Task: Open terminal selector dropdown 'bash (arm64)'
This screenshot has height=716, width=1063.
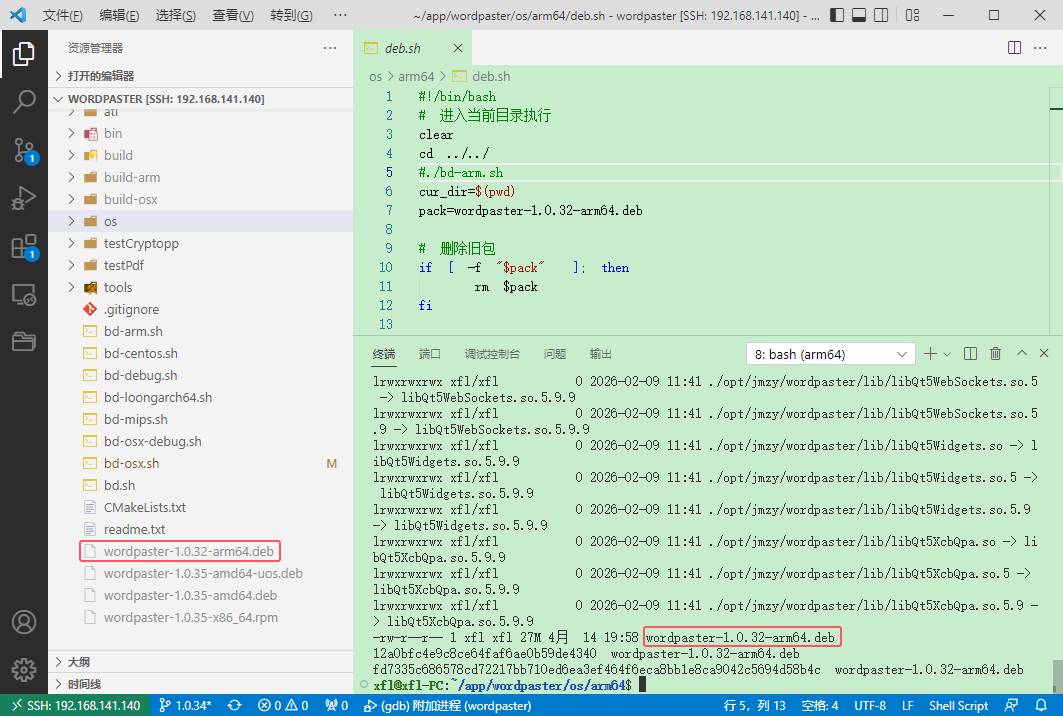Action: tap(830, 354)
